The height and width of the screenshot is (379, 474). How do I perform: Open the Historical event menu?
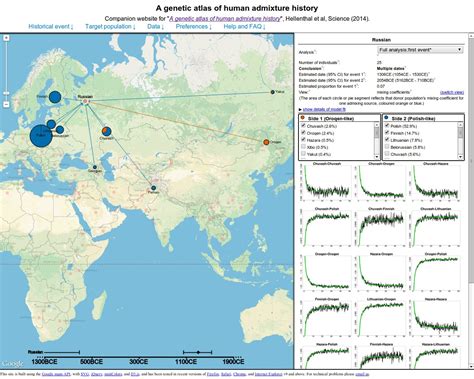(x=51, y=27)
